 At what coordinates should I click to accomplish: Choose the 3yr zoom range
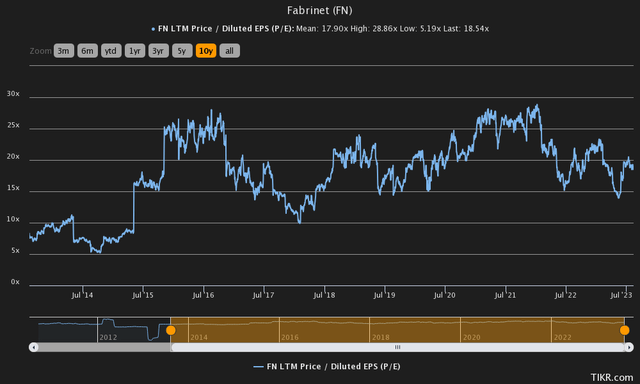pyautogui.click(x=158, y=51)
